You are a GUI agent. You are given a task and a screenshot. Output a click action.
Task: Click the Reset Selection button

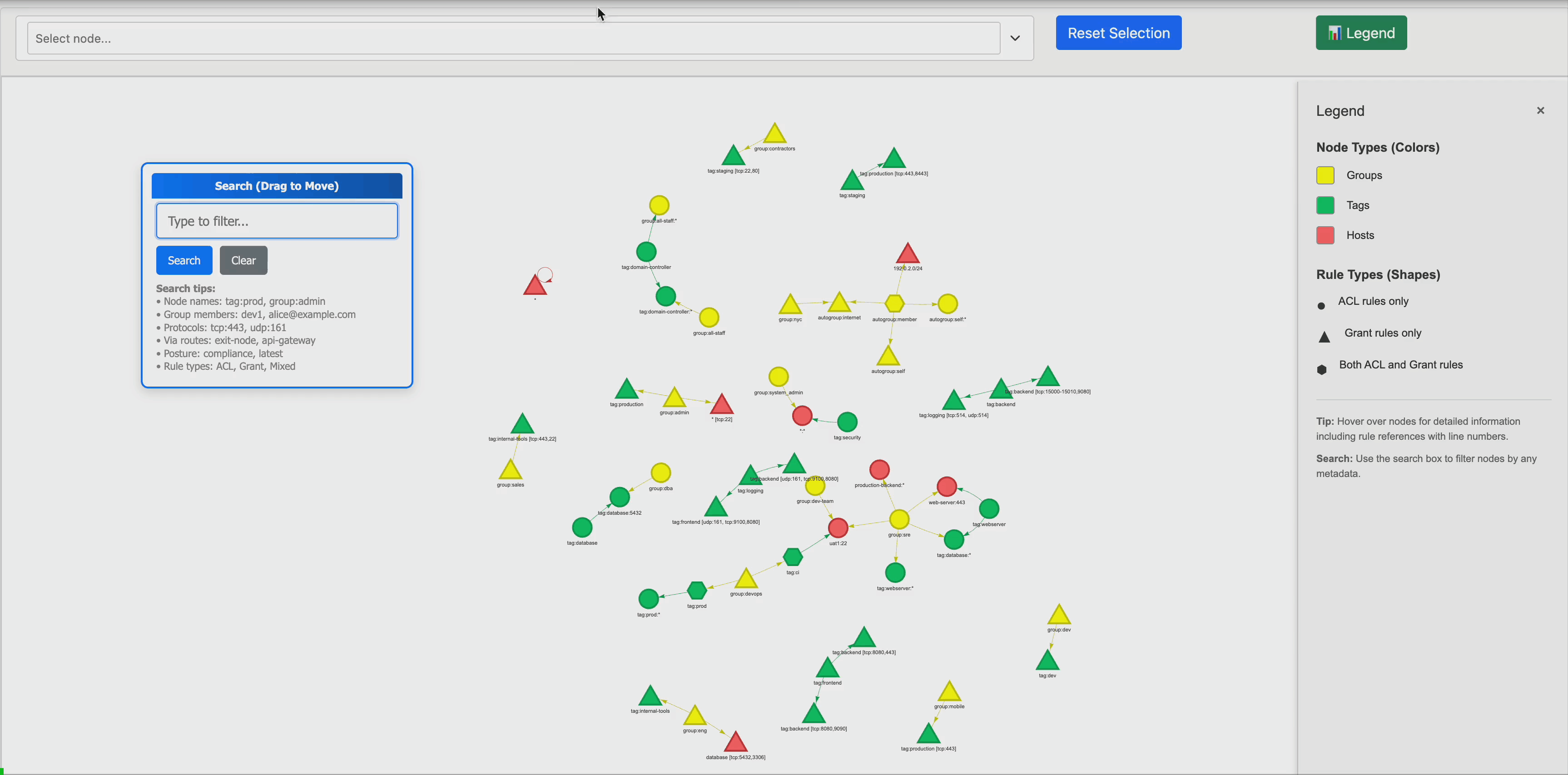(x=1118, y=32)
